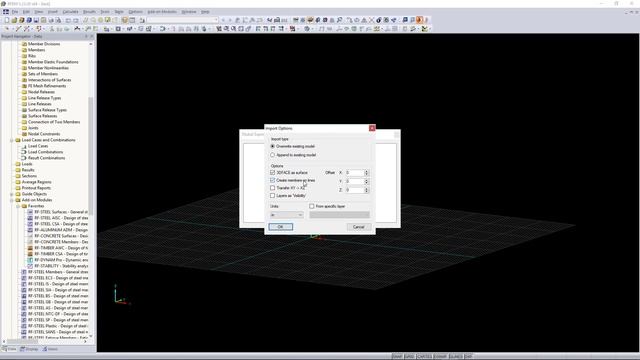Screen dimensions: 640x360
Task: Select Sets of Members tree item
Action: [x=43, y=74]
